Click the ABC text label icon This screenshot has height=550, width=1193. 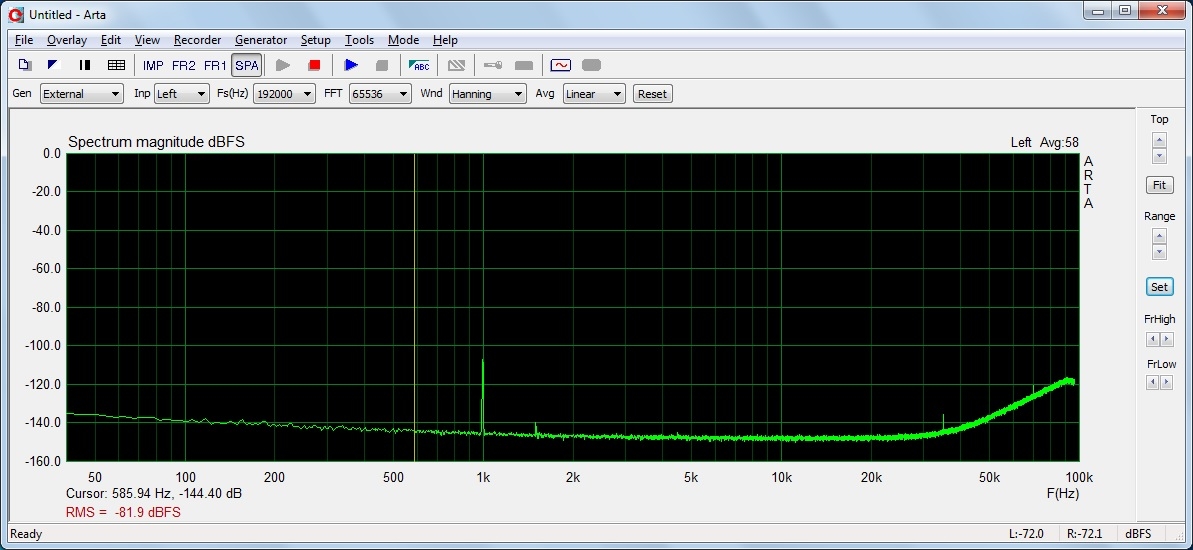point(419,65)
